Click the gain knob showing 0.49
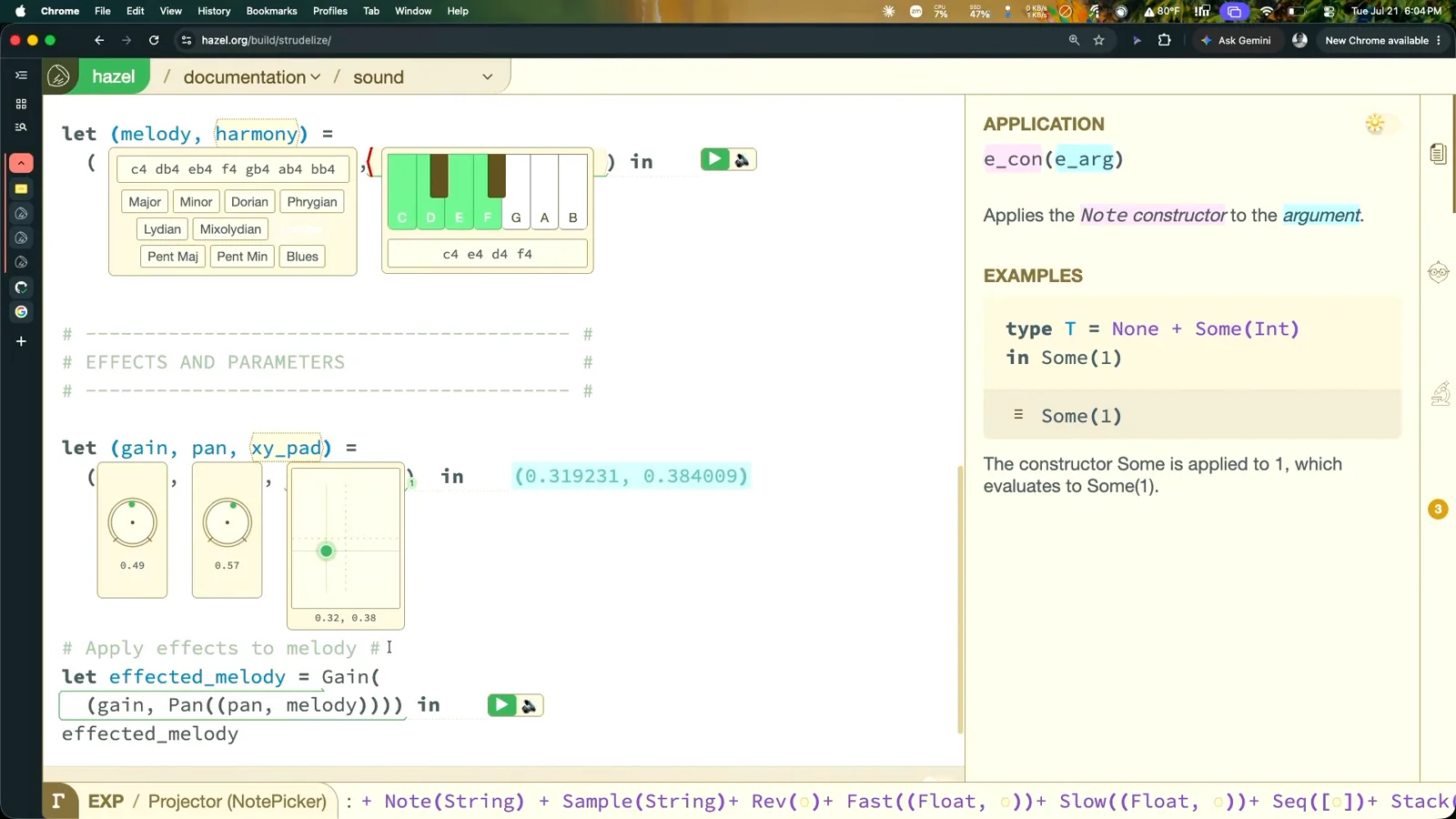1456x819 pixels. pos(132,523)
